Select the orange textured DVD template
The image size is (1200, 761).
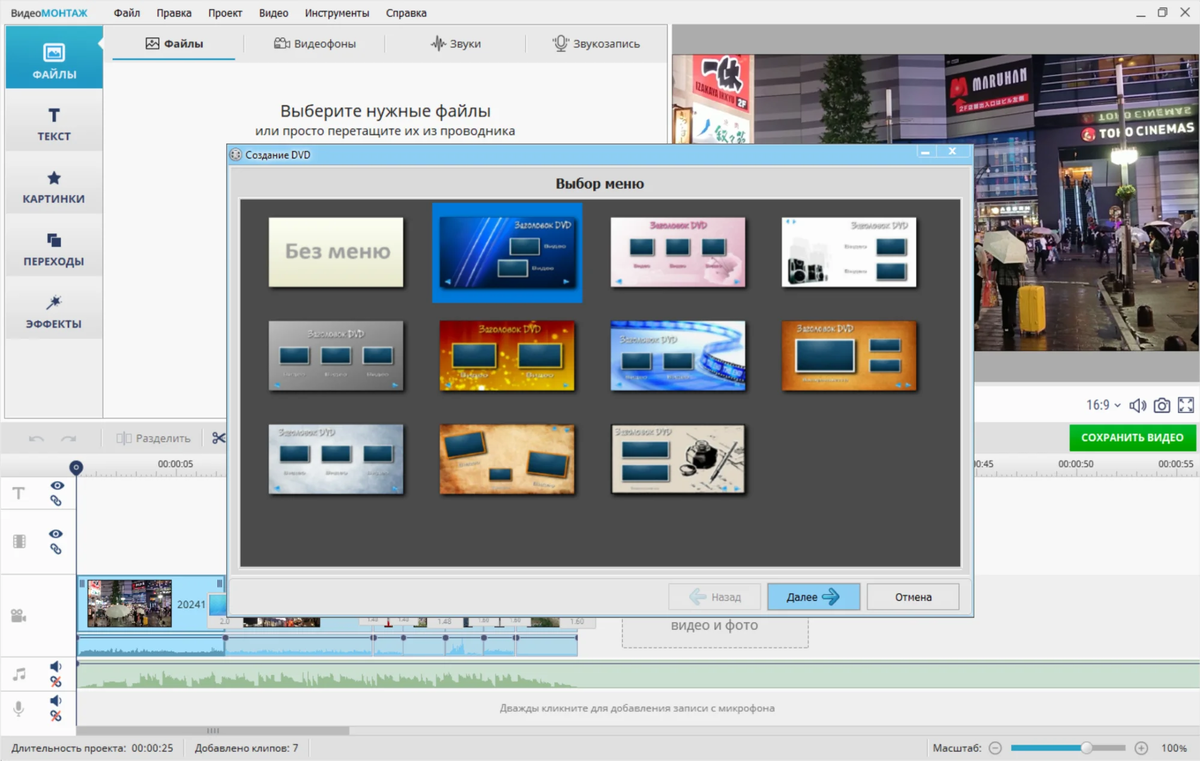[x=849, y=356]
